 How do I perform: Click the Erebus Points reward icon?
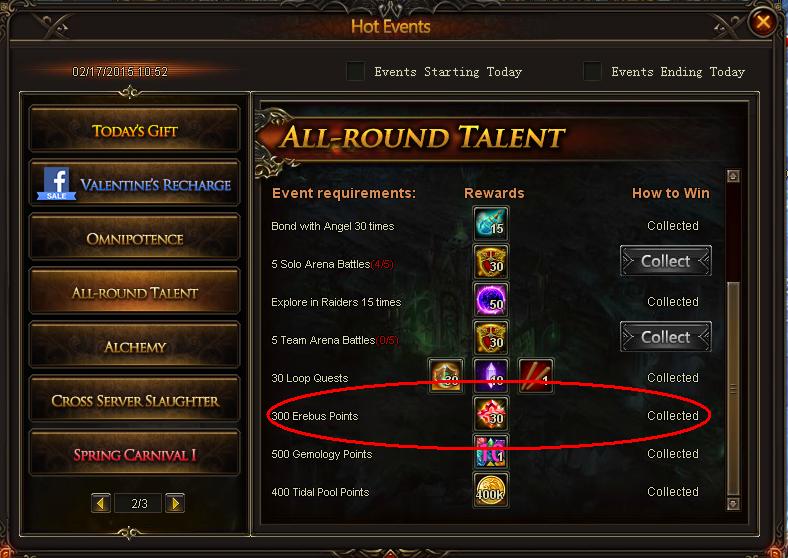click(x=490, y=414)
